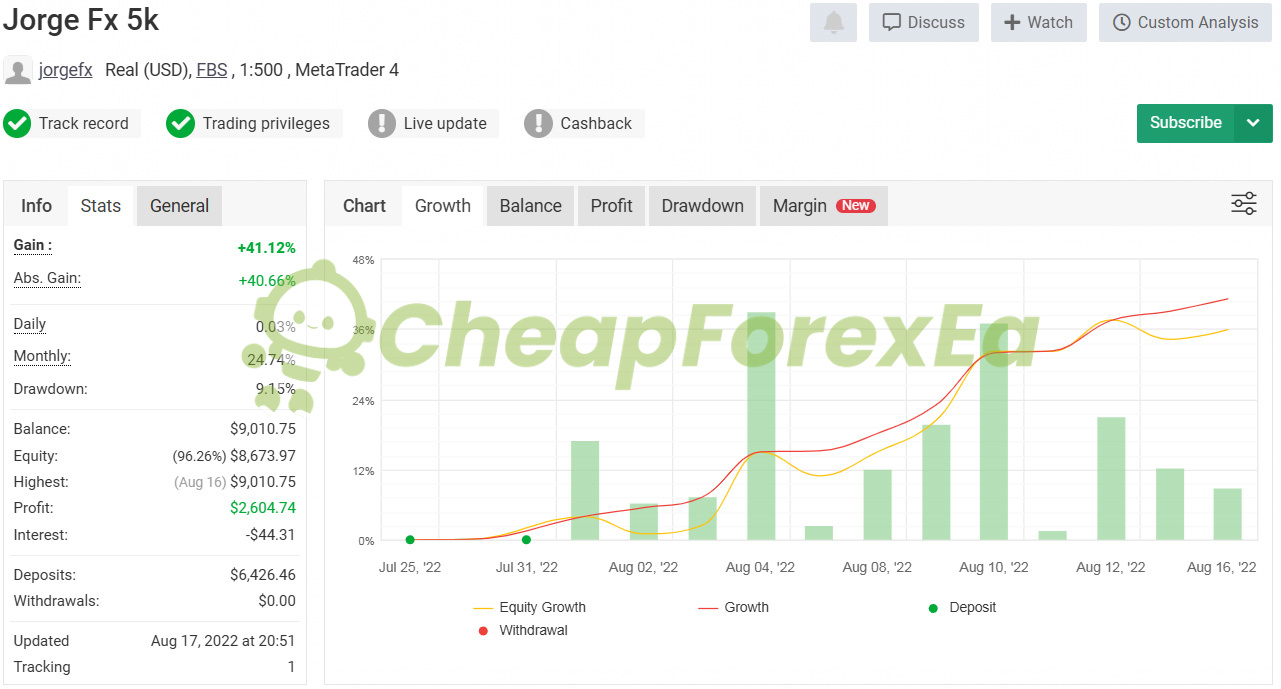Click the Live update label
1281x689 pixels.
tap(445, 124)
